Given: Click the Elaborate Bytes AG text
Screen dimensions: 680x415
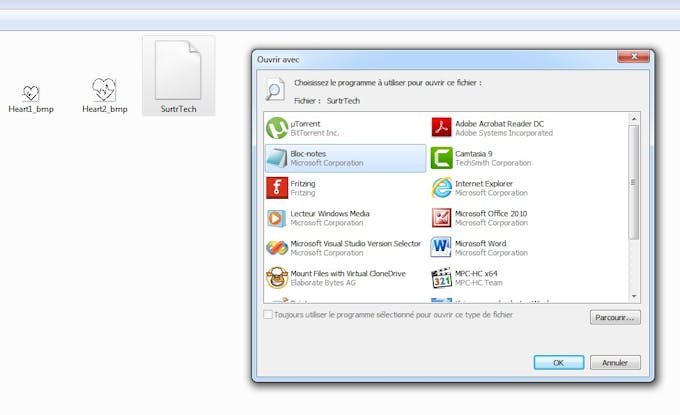Looking at the screenshot, I should (x=323, y=283).
